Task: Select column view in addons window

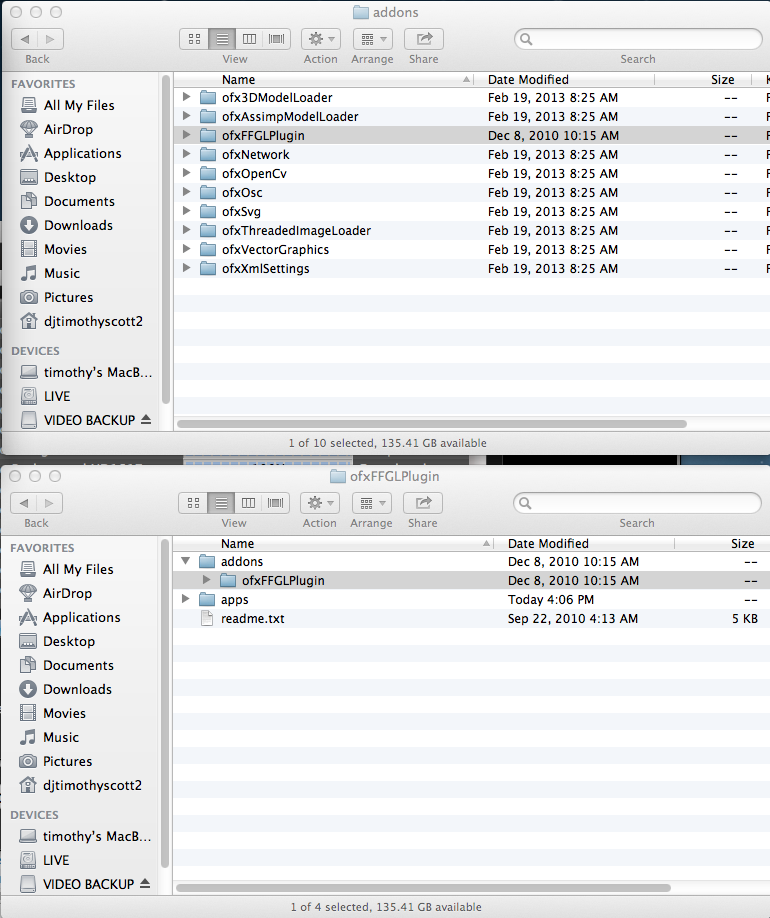Action: point(249,39)
